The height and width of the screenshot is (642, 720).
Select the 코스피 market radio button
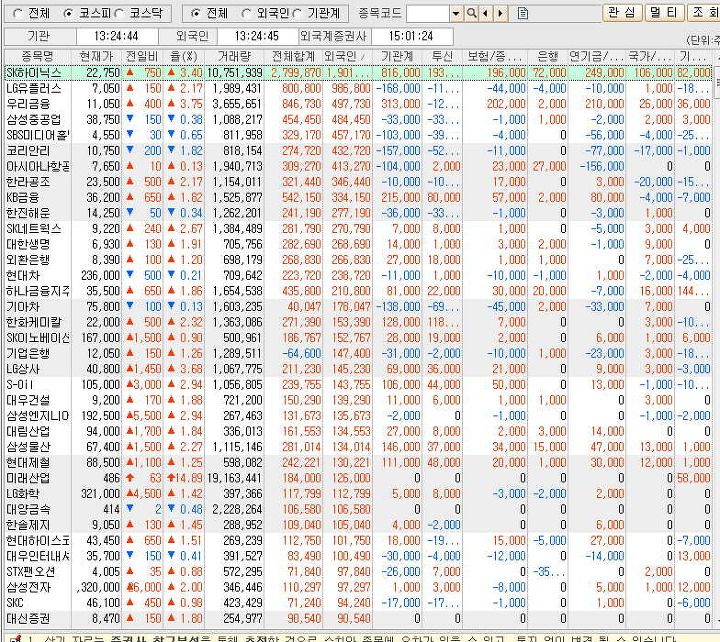(68, 14)
